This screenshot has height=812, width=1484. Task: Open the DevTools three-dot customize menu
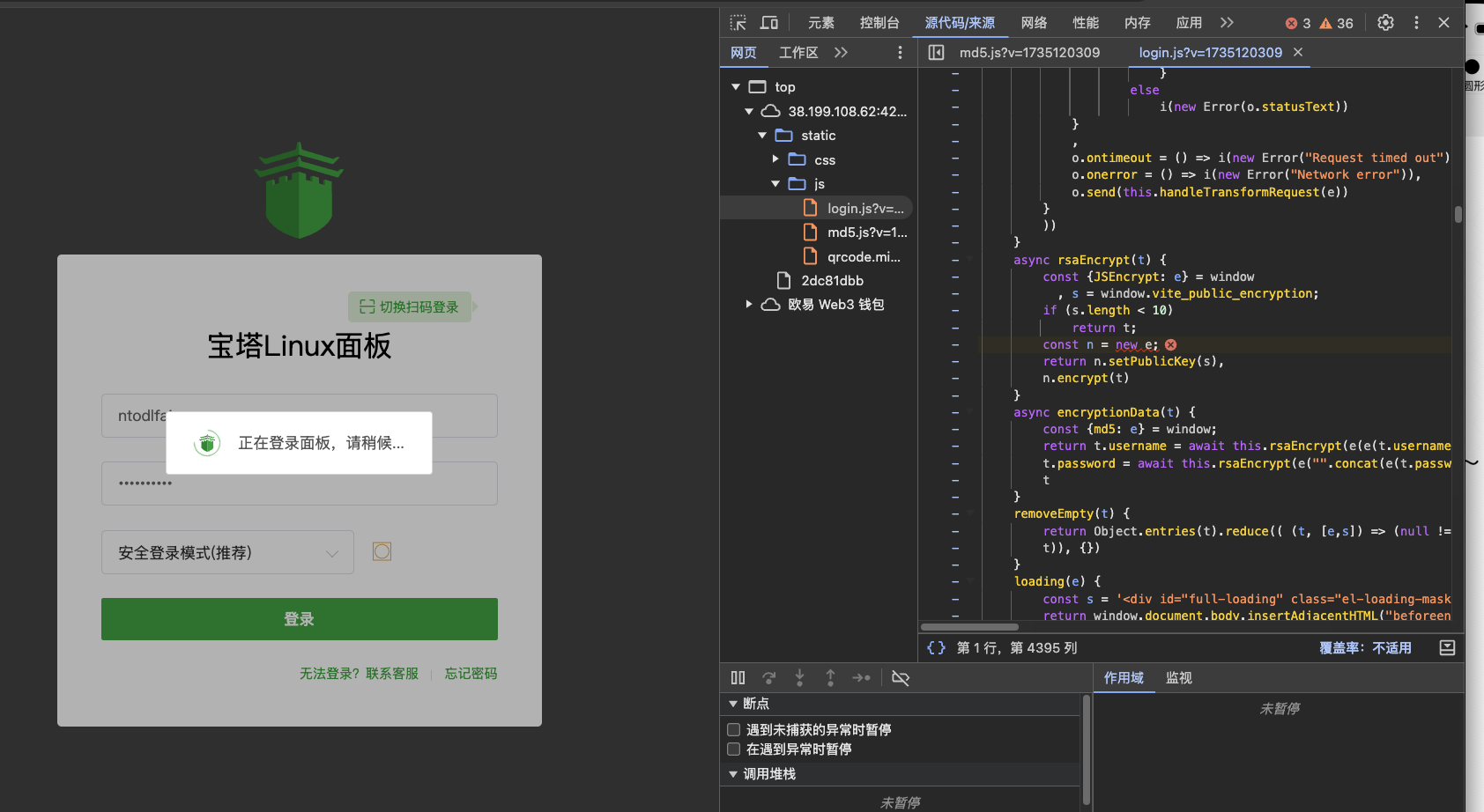(1416, 23)
